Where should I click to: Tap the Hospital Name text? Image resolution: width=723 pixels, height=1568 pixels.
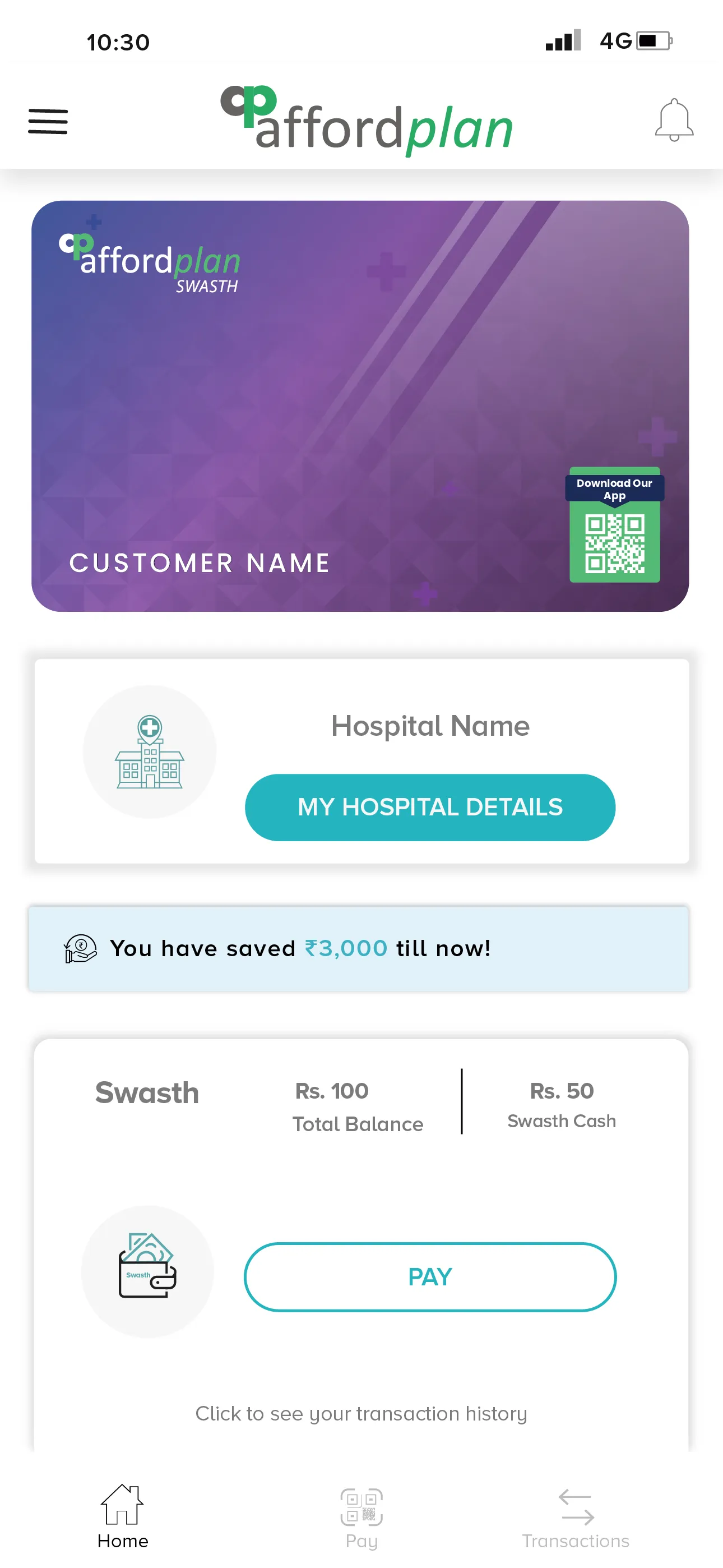430,726
